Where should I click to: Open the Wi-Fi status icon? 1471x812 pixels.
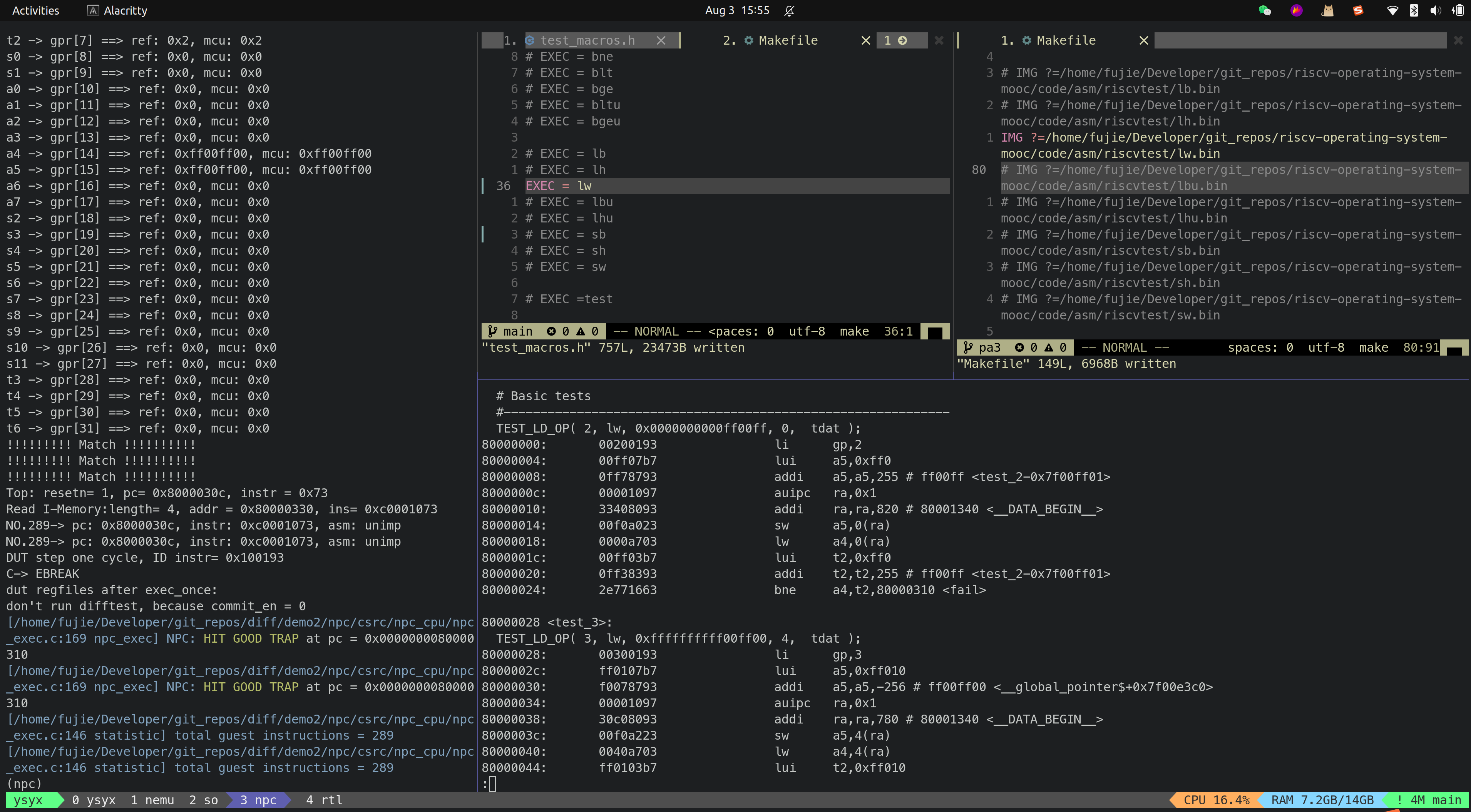[1392, 10]
